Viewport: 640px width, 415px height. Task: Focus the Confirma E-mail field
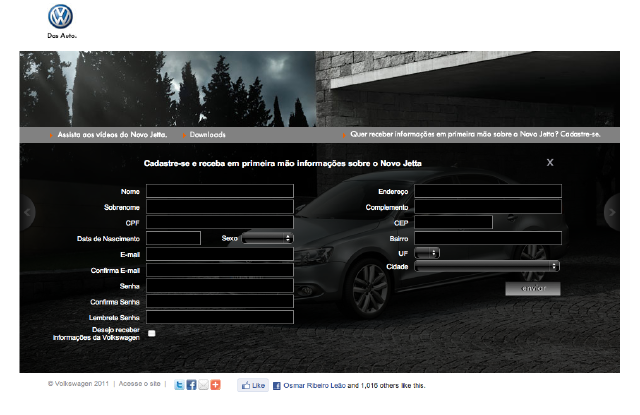tap(220, 270)
